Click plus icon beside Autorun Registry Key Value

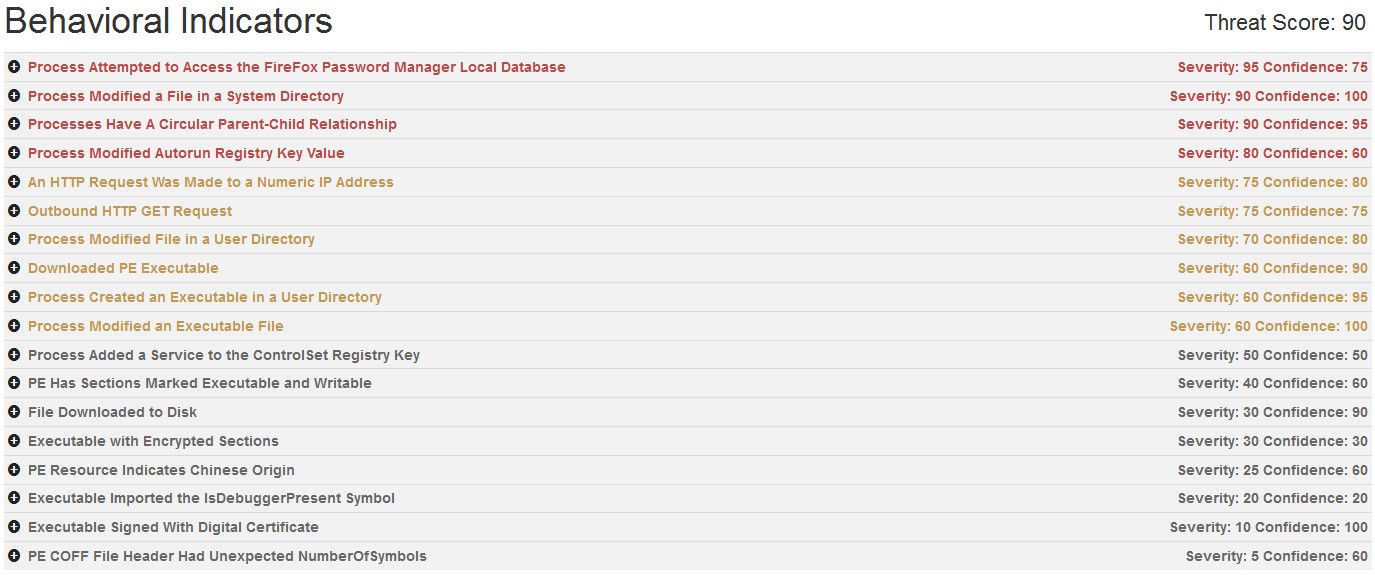tap(14, 153)
